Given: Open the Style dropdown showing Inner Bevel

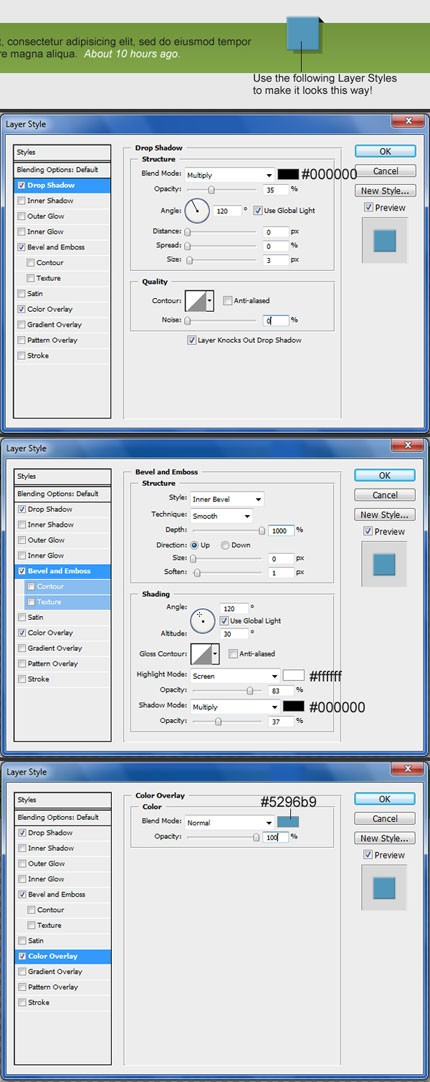Looking at the screenshot, I should pyautogui.click(x=226, y=499).
